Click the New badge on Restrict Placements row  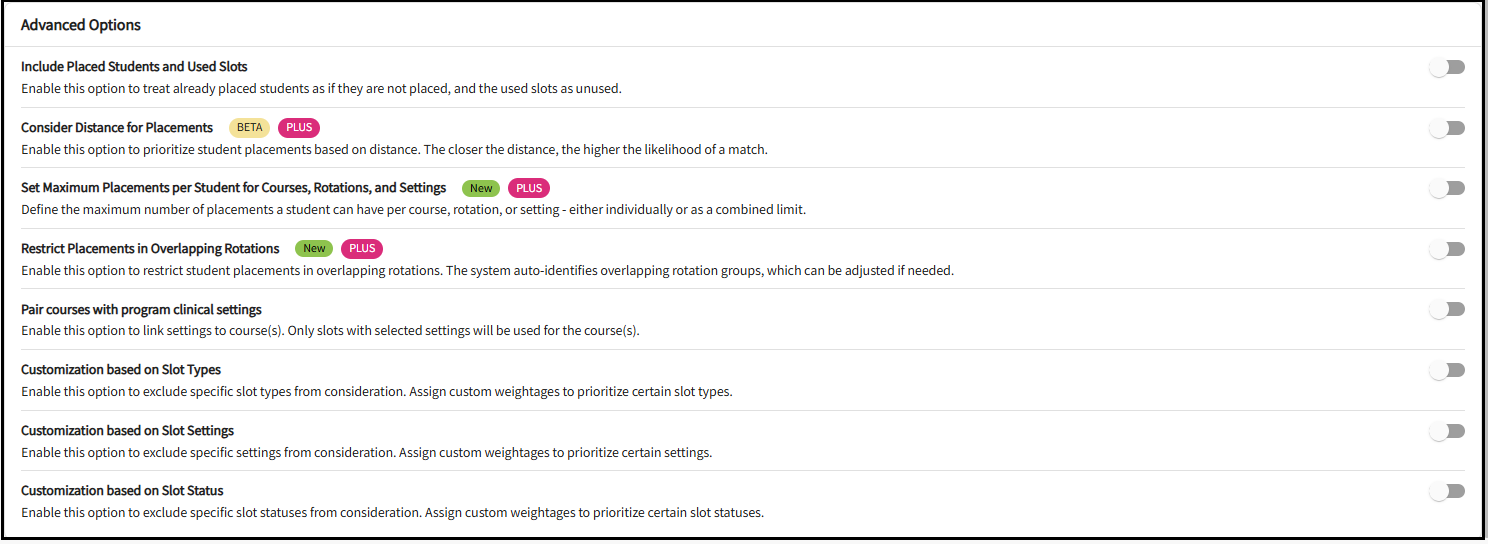click(x=314, y=249)
